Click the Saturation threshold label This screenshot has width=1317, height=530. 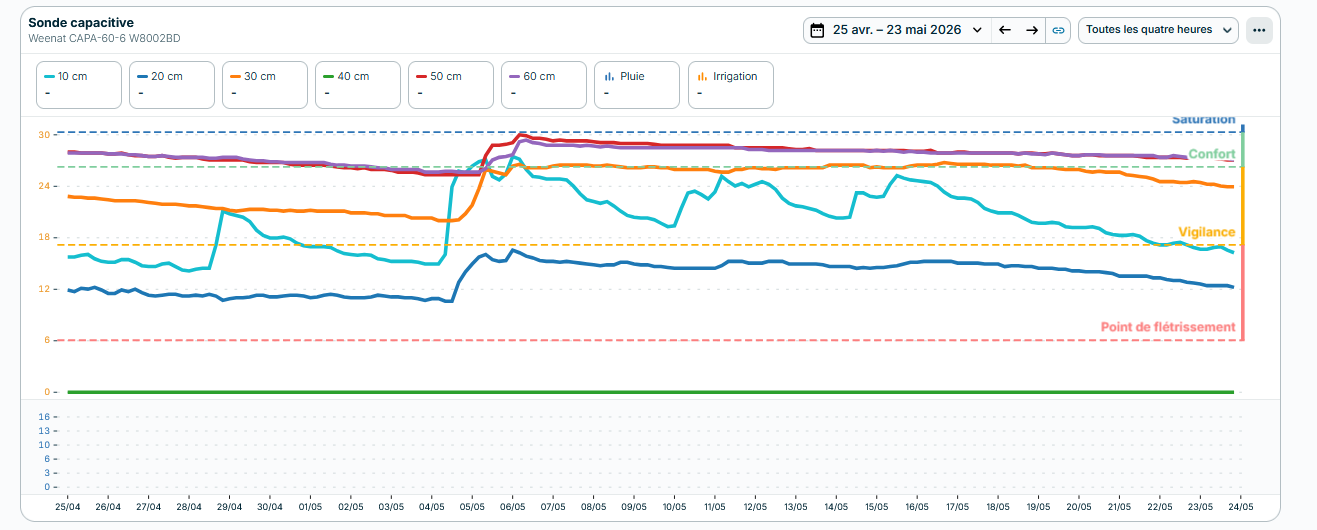pyautogui.click(x=1203, y=119)
